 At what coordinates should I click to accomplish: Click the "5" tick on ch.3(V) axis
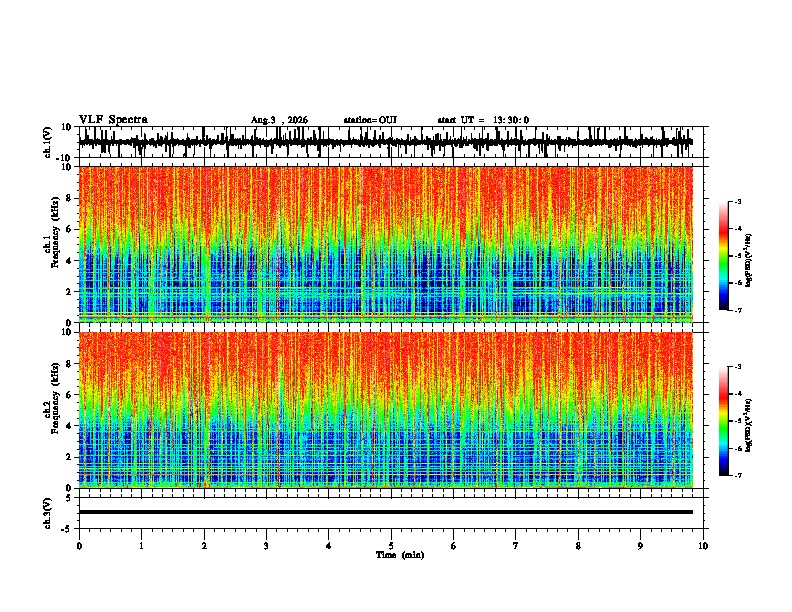click(70, 498)
